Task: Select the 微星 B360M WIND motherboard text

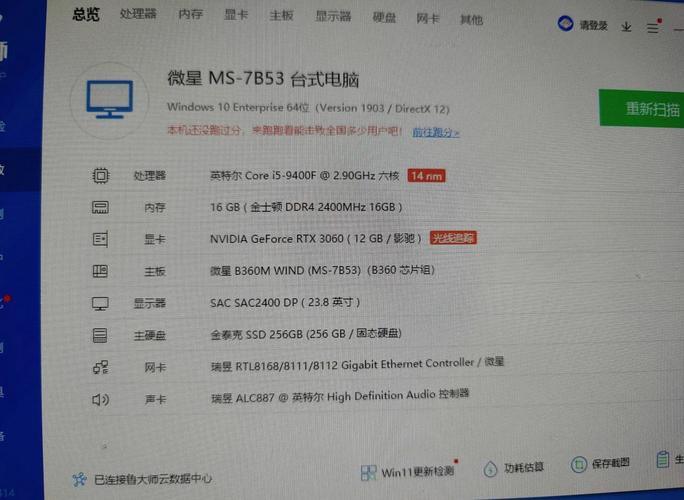Action: click(322, 271)
